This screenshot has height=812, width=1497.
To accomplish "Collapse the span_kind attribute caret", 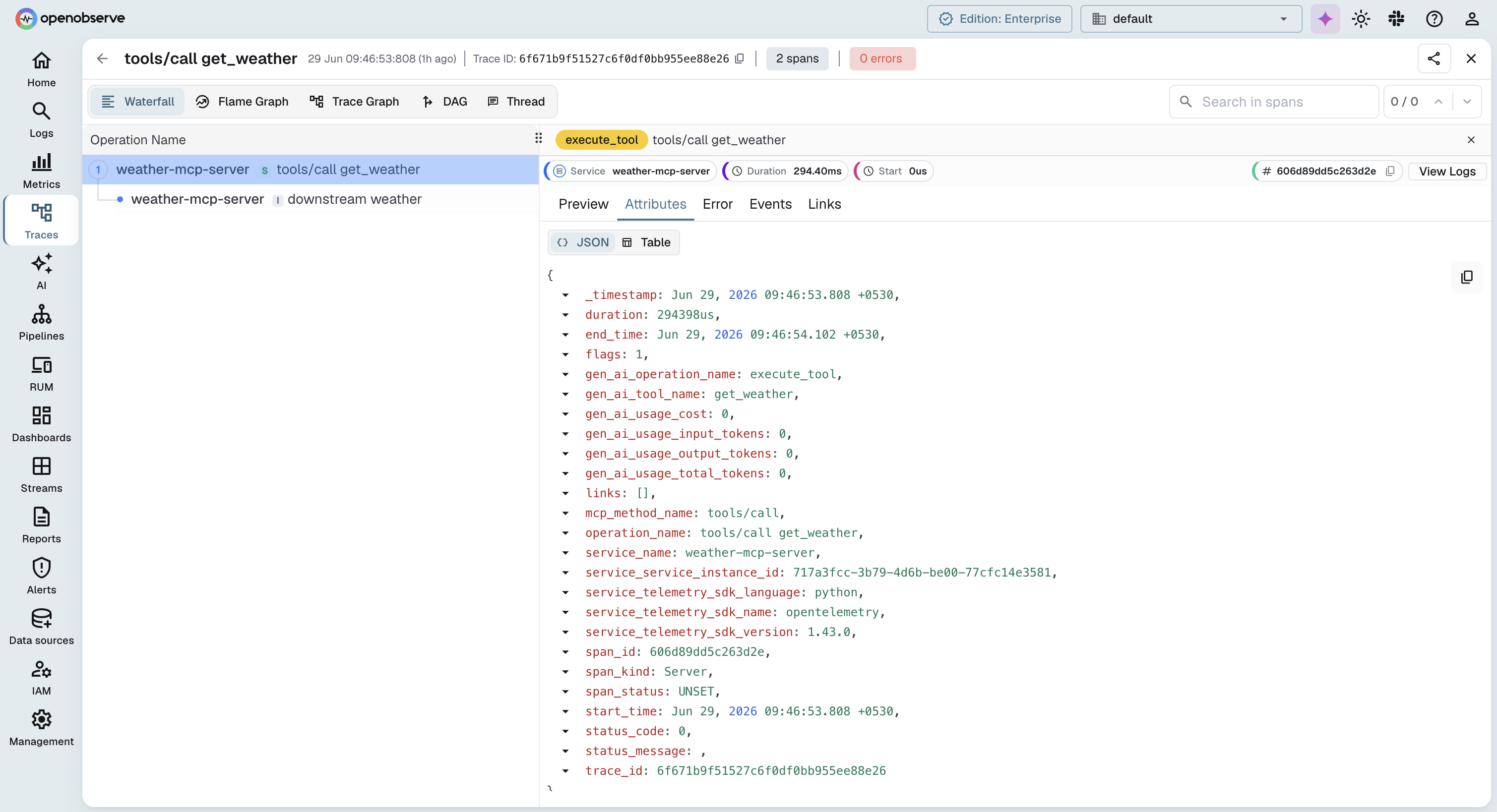I will (565, 672).
